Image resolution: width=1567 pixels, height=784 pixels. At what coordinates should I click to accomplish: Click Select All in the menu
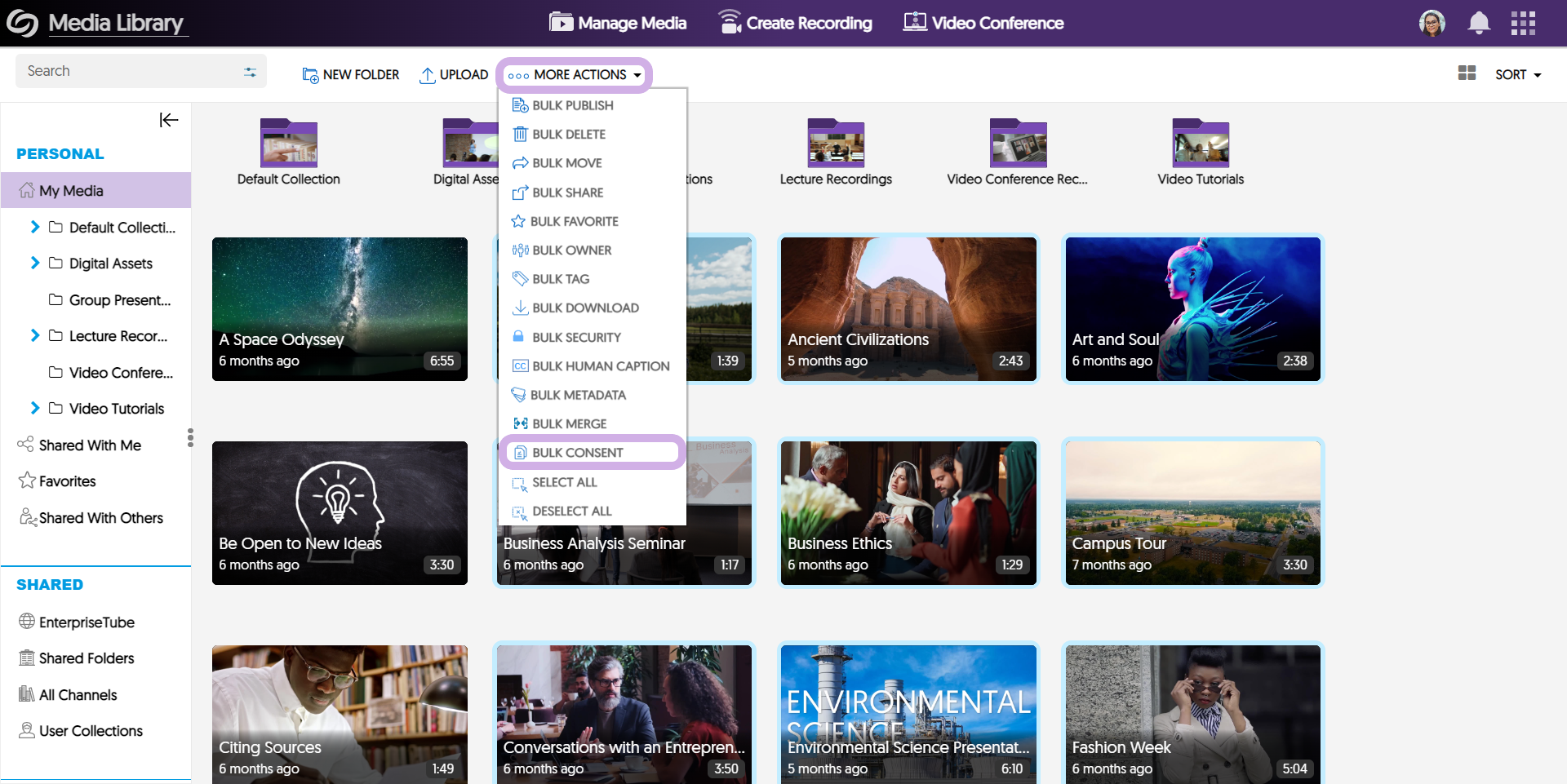coord(564,482)
